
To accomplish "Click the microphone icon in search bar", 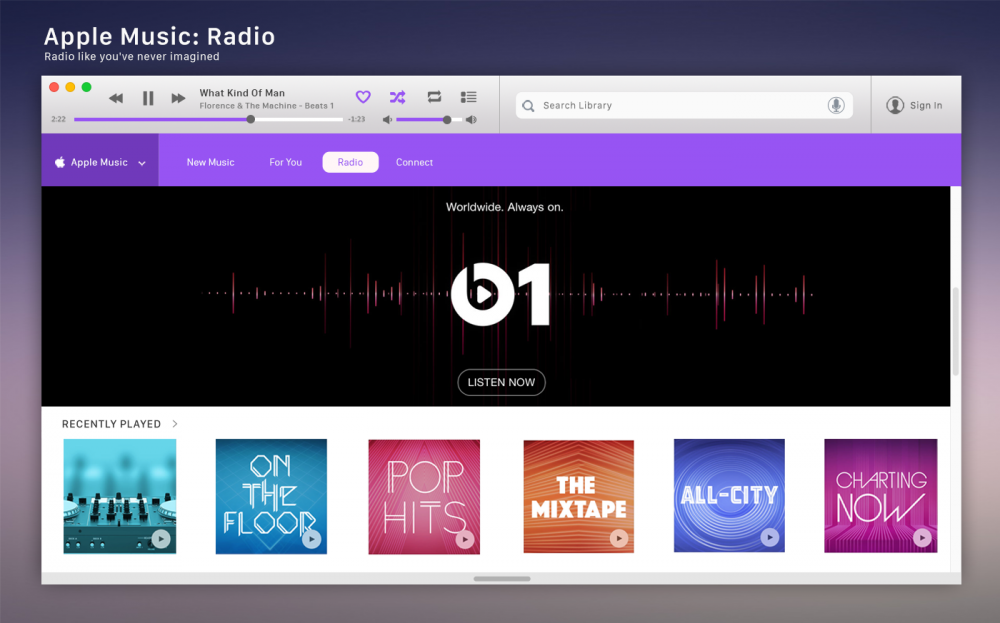I will click(835, 105).
